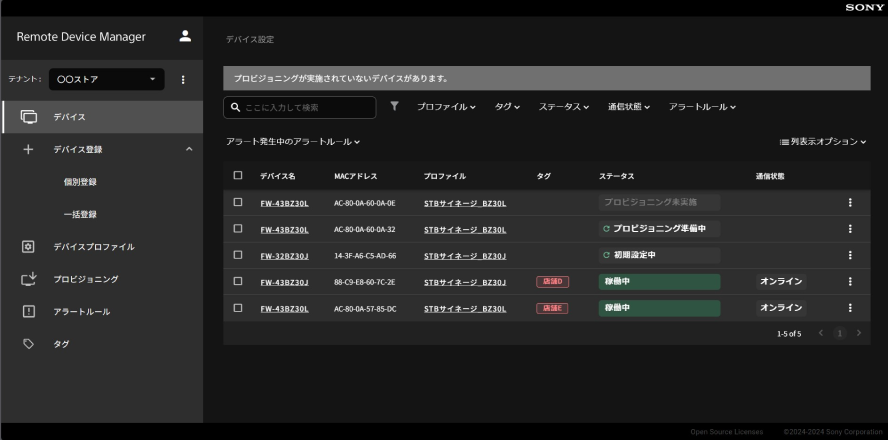The image size is (888, 440).
Task: Go to アラートルール in sidebar
Action: point(81,312)
